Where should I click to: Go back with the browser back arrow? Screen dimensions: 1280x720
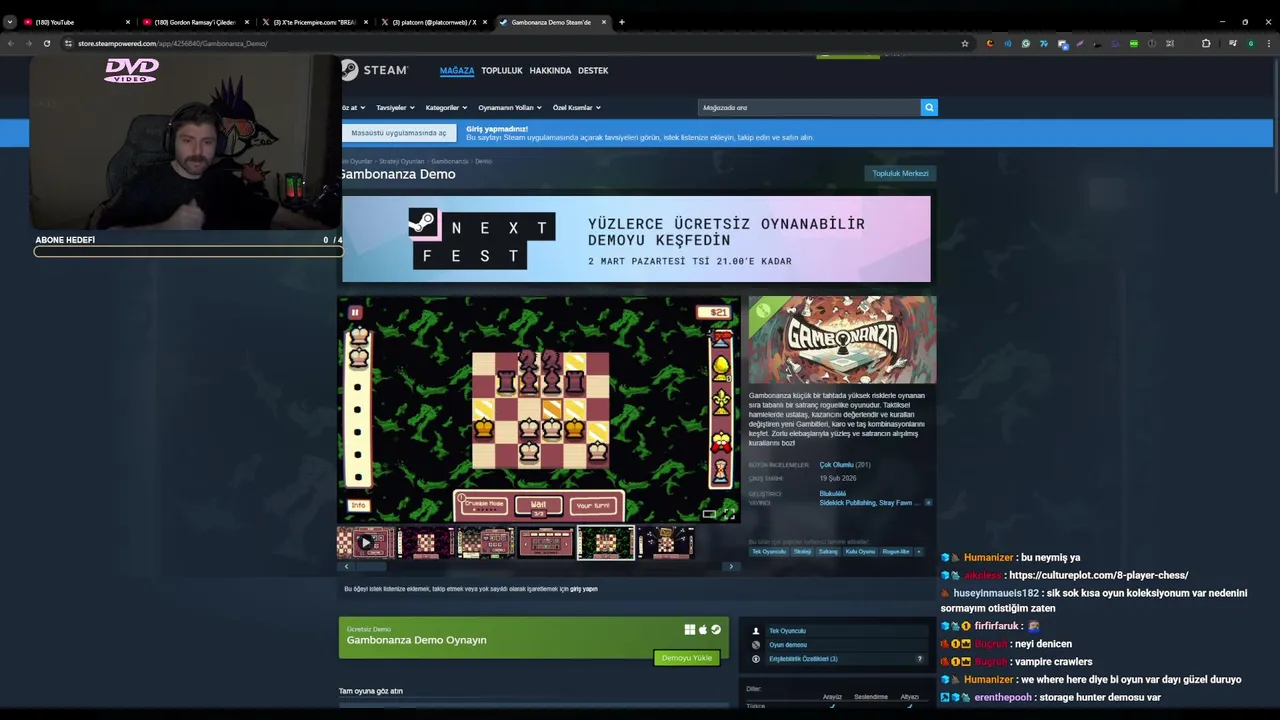click(x=11, y=43)
